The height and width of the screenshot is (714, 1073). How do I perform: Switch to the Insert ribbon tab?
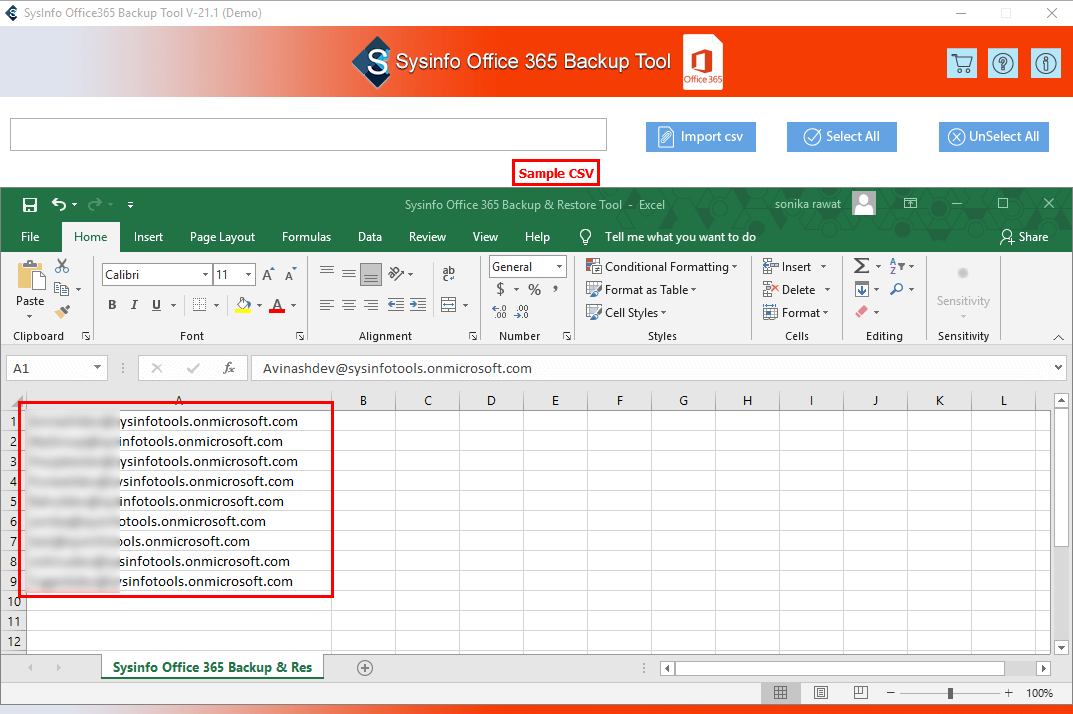(148, 237)
